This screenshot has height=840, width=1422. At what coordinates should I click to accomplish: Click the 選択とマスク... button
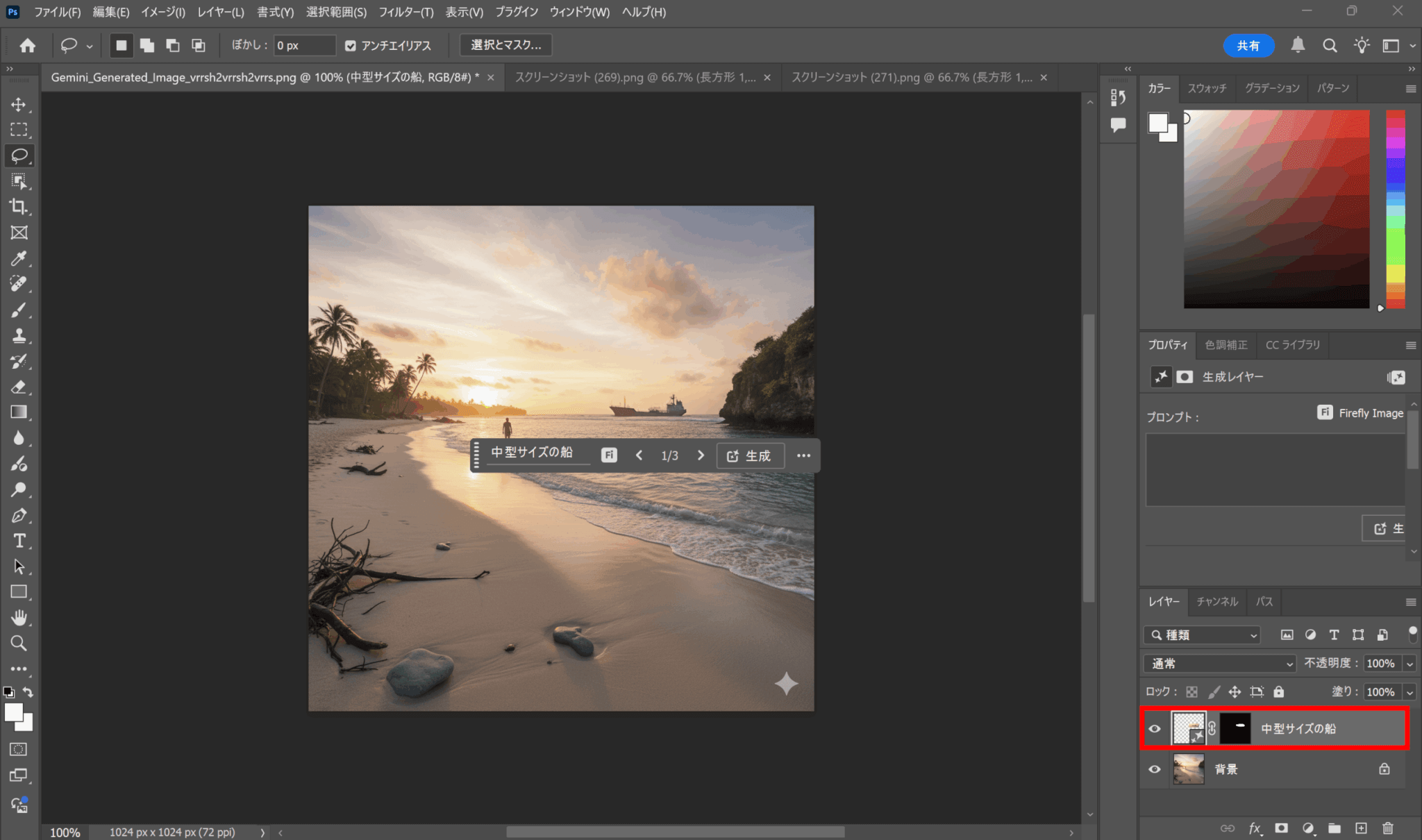click(505, 45)
